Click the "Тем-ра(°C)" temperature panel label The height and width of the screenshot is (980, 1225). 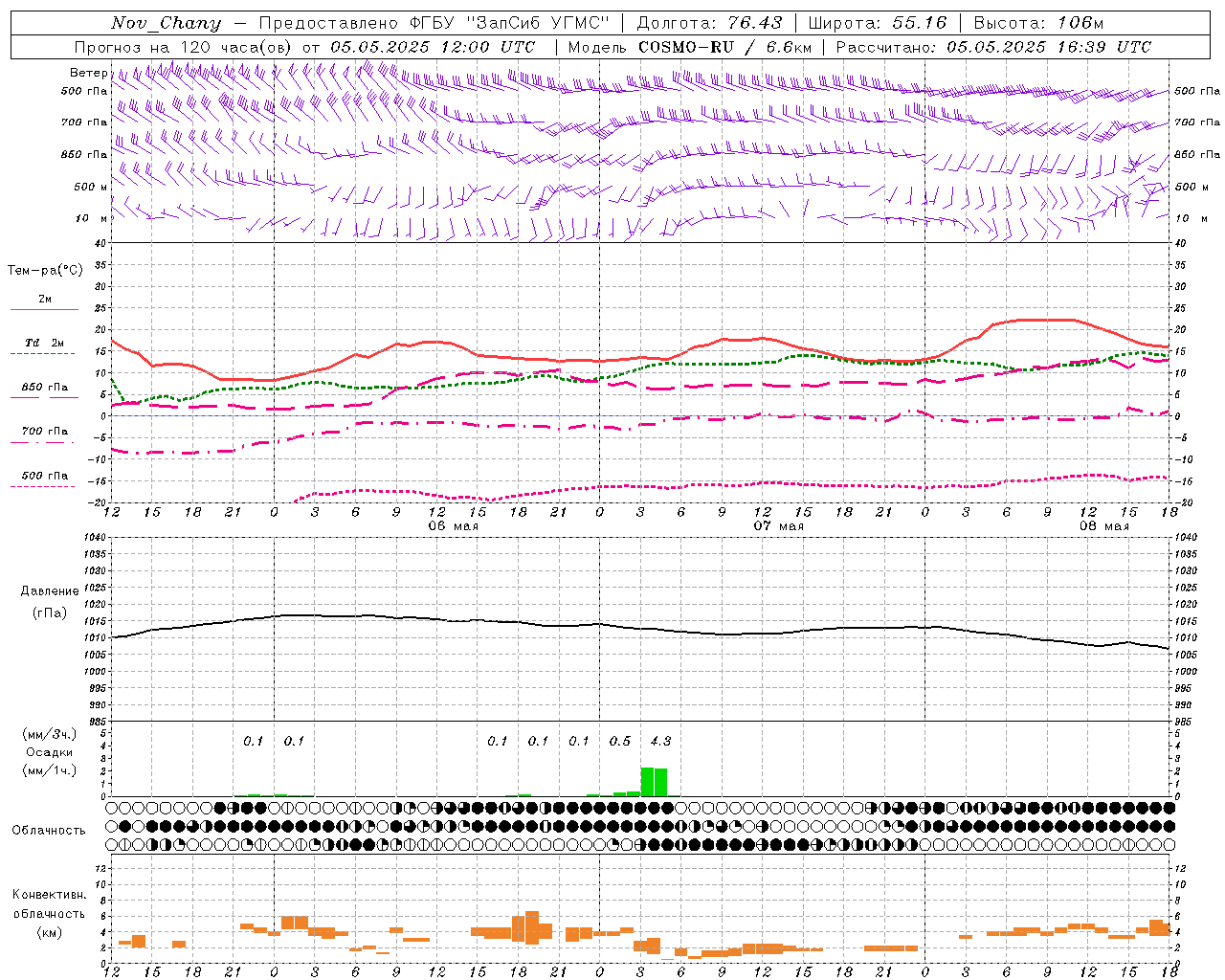pos(45,271)
